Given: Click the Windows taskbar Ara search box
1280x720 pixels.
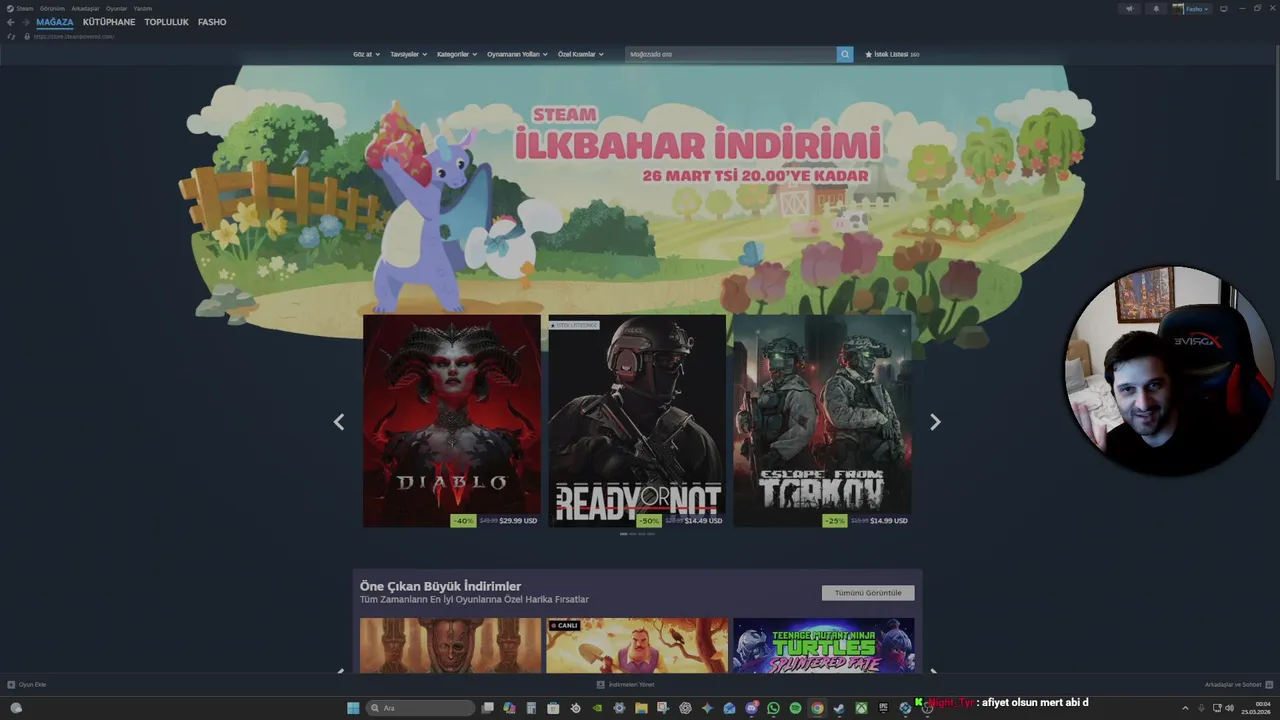Looking at the screenshot, I should coord(420,708).
